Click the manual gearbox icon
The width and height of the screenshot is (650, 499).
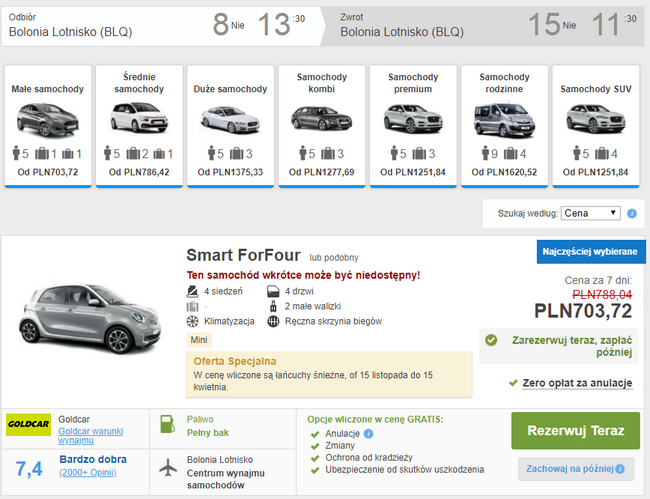coord(273,321)
